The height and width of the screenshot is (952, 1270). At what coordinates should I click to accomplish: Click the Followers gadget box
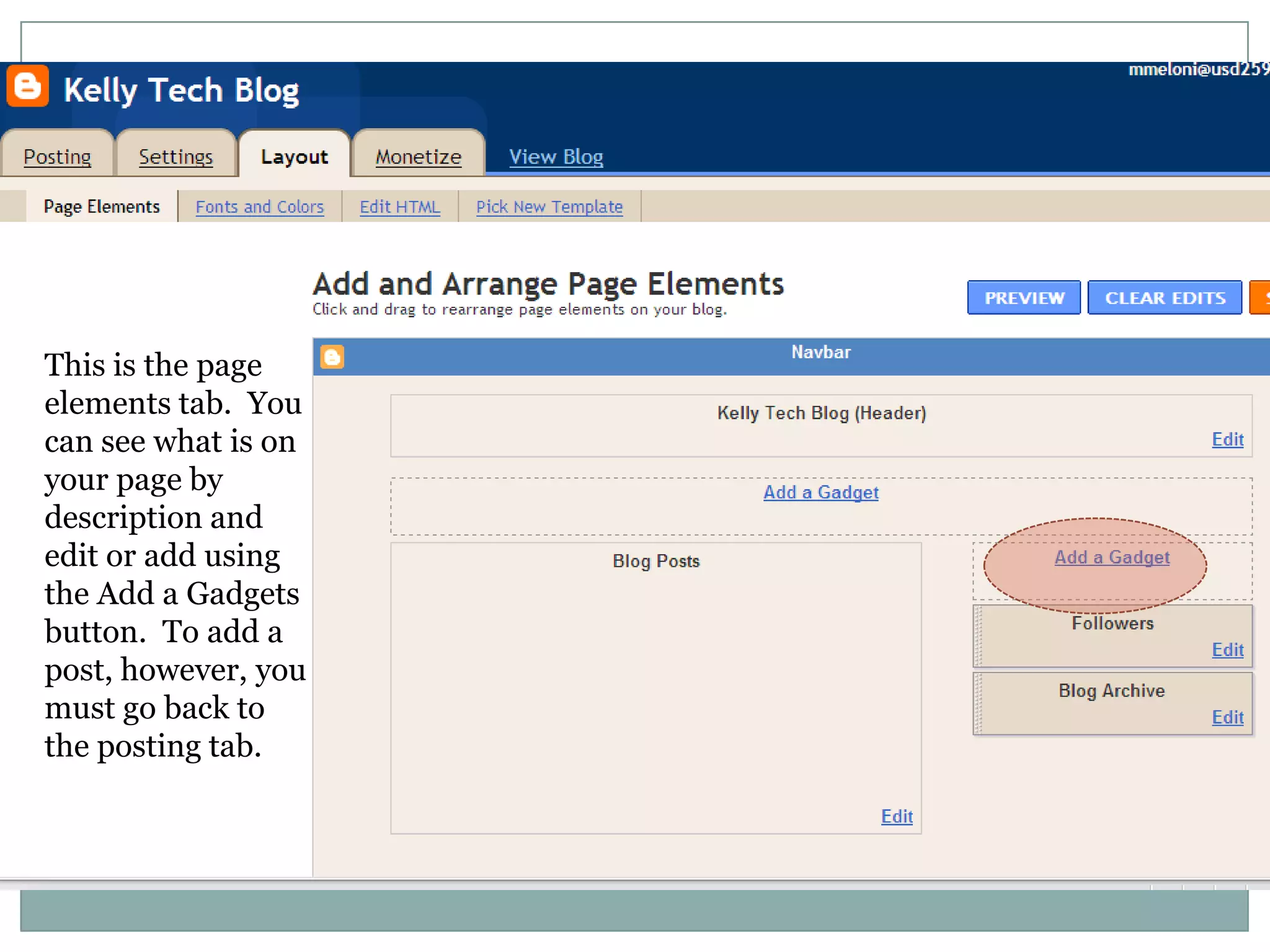click(1112, 636)
